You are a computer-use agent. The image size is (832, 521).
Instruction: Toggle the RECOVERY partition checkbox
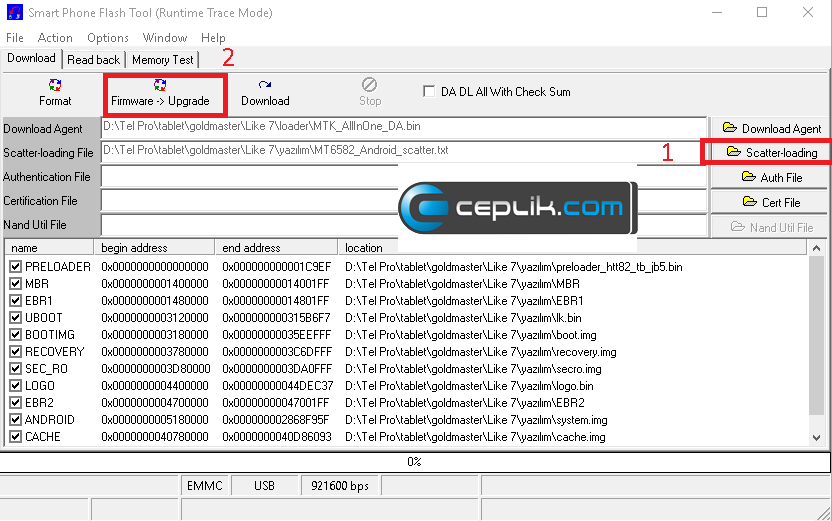(15, 352)
